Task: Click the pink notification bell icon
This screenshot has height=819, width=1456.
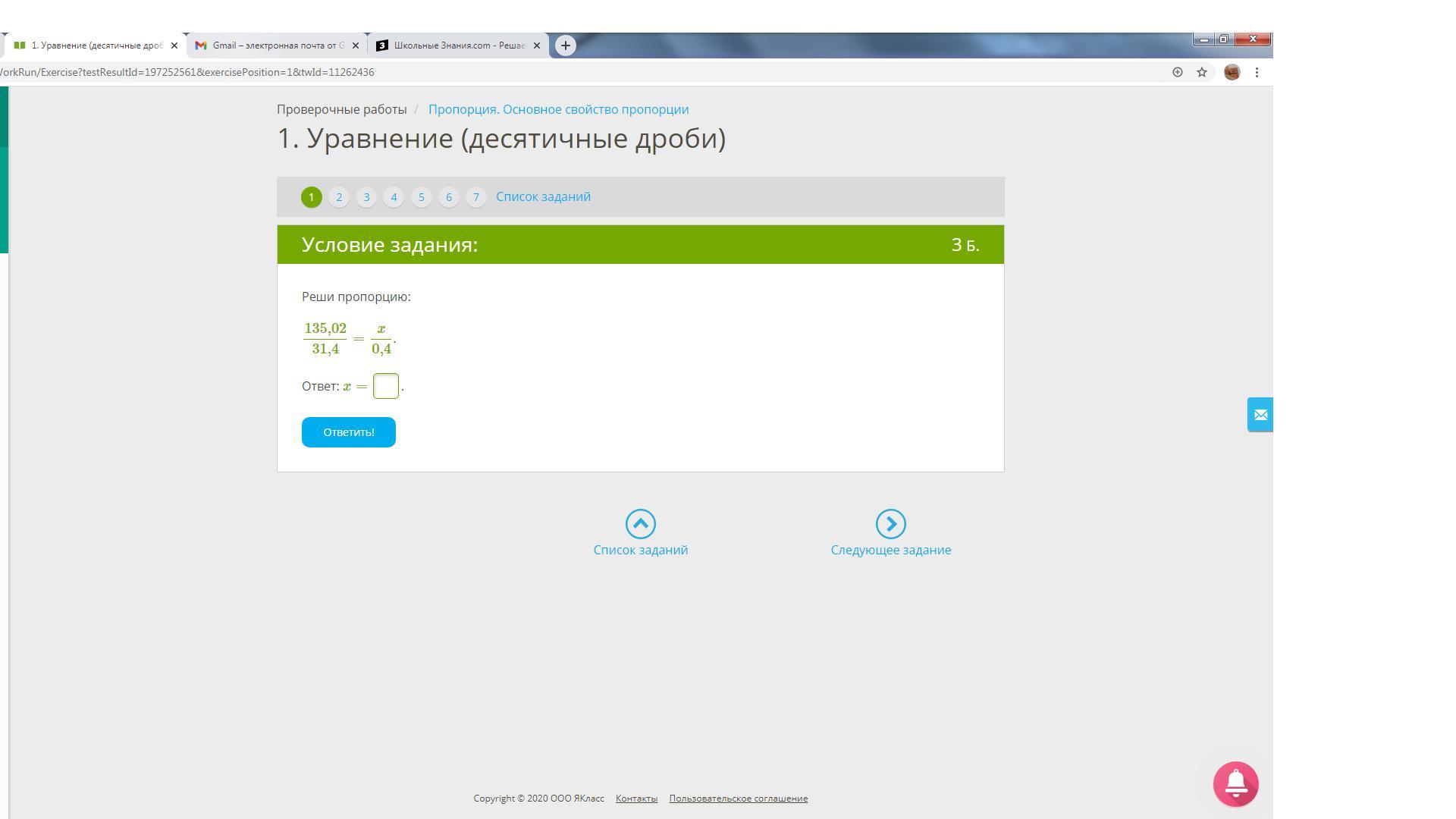Action: 1235,784
